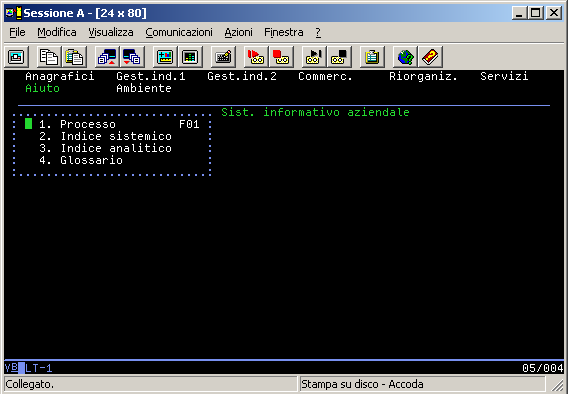Click the Print Screen toolbar icon
568x394 pixels.
pyautogui.click(x=16, y=57)
